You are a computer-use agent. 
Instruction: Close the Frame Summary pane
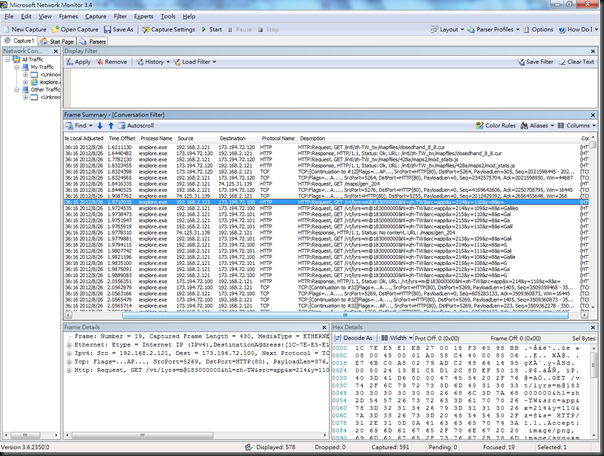tap(593, 115)
